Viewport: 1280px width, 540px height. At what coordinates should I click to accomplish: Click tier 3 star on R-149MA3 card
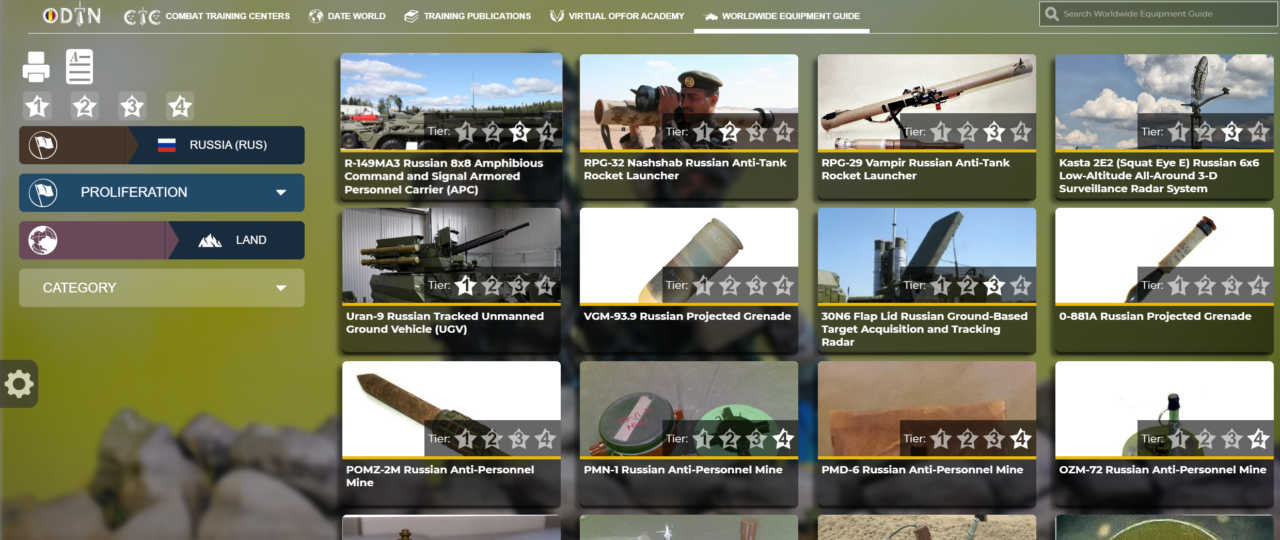tap(519, 132)
